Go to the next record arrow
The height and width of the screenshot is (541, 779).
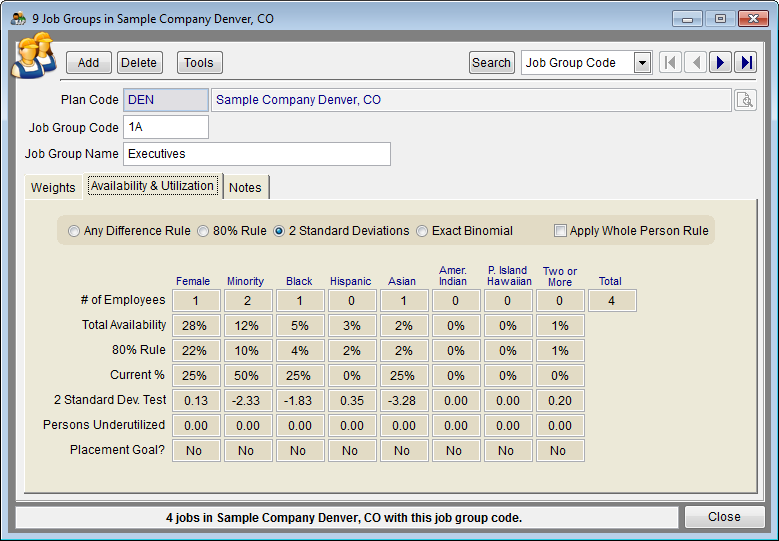pos(720,63)
